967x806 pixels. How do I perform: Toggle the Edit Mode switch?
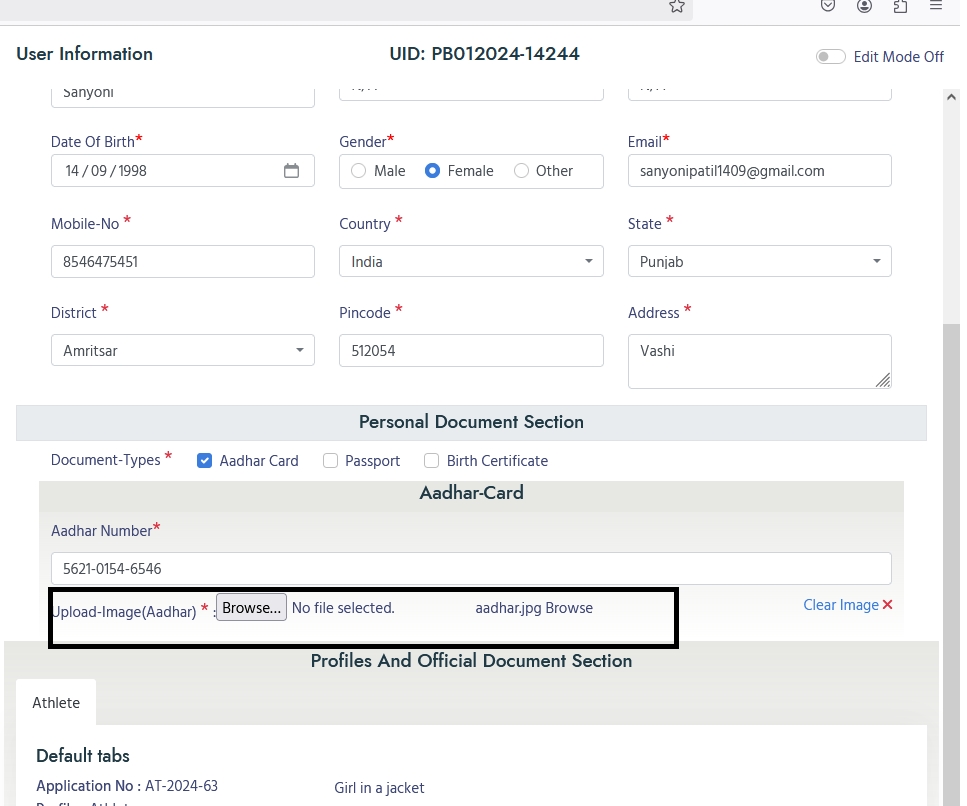(x=830, y=57)
